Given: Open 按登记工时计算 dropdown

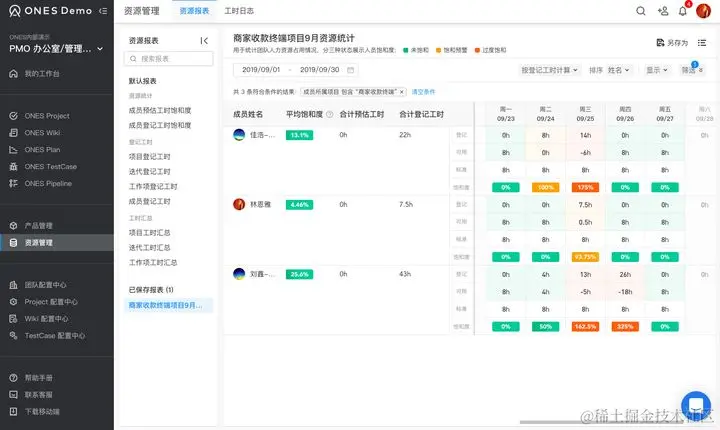Looking at the screenshot, I should [549, 70].
